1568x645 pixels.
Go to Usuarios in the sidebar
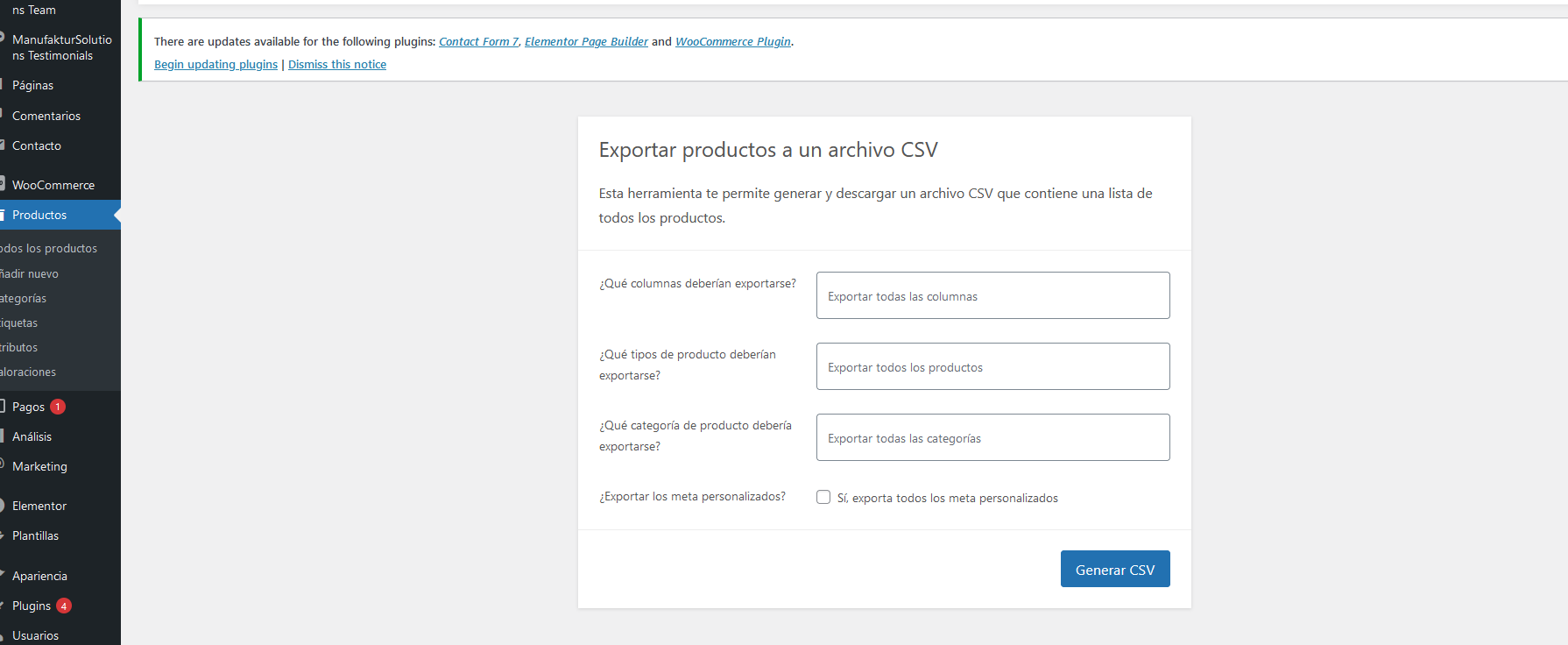(x=36, y=635)
